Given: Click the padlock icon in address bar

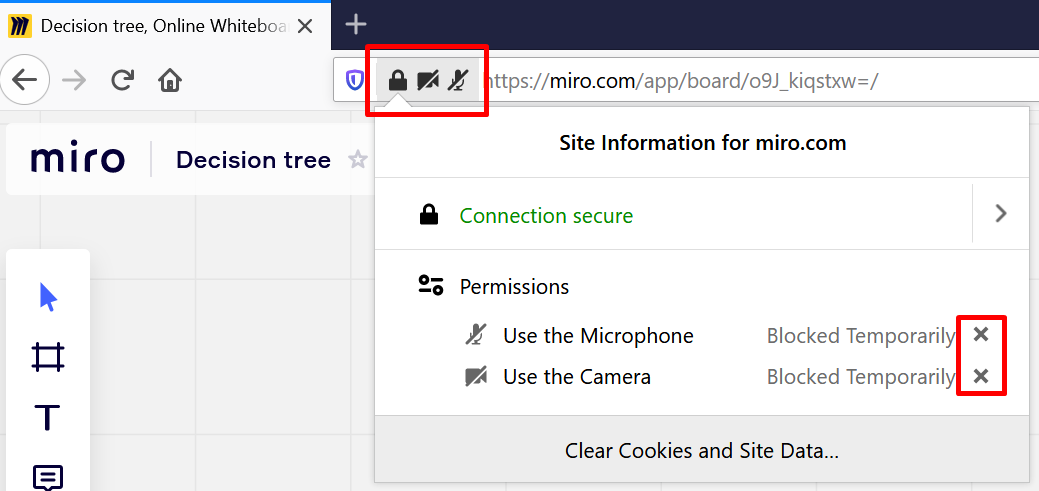Looking at the screenshot, I should pos(398,80).
